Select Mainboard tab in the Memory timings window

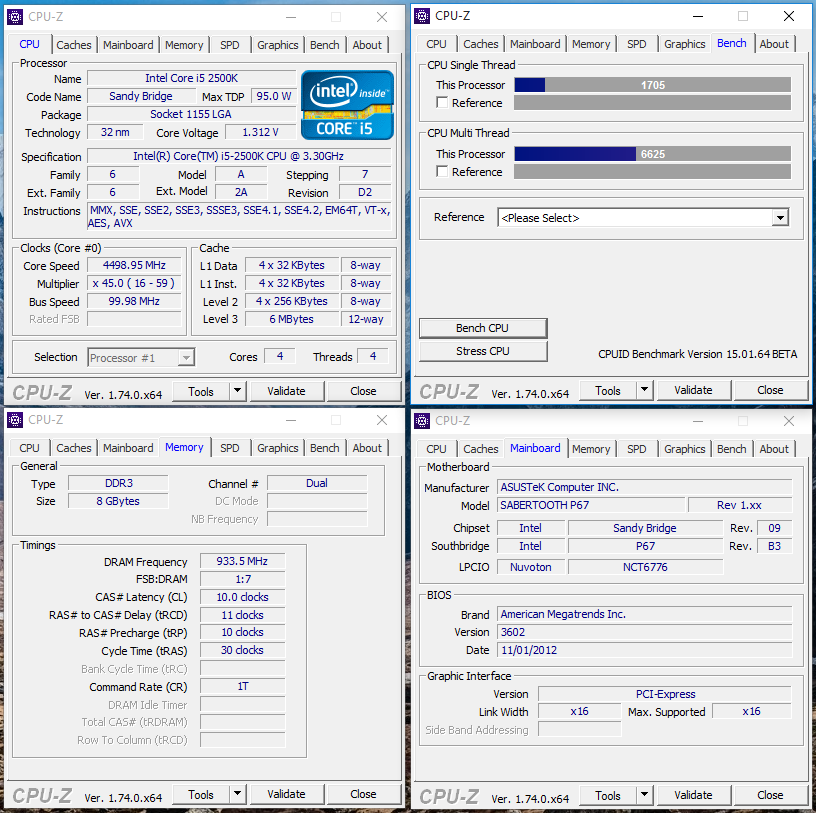[x=128, y=448]
